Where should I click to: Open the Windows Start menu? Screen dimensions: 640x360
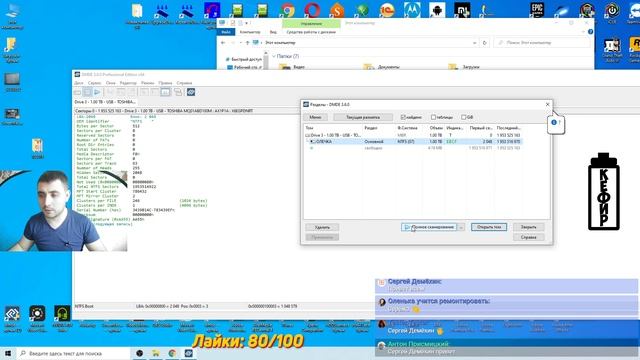pyautogui.click(x=8, y=353)
